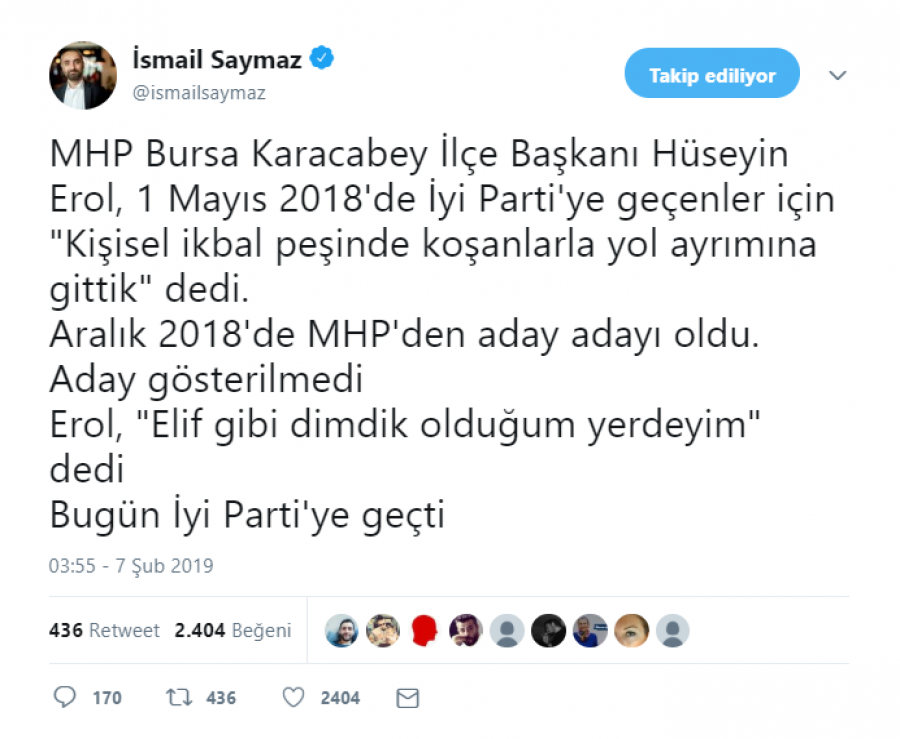
Task: Open first liker avatar in row
Action: (x=342, y=631)
